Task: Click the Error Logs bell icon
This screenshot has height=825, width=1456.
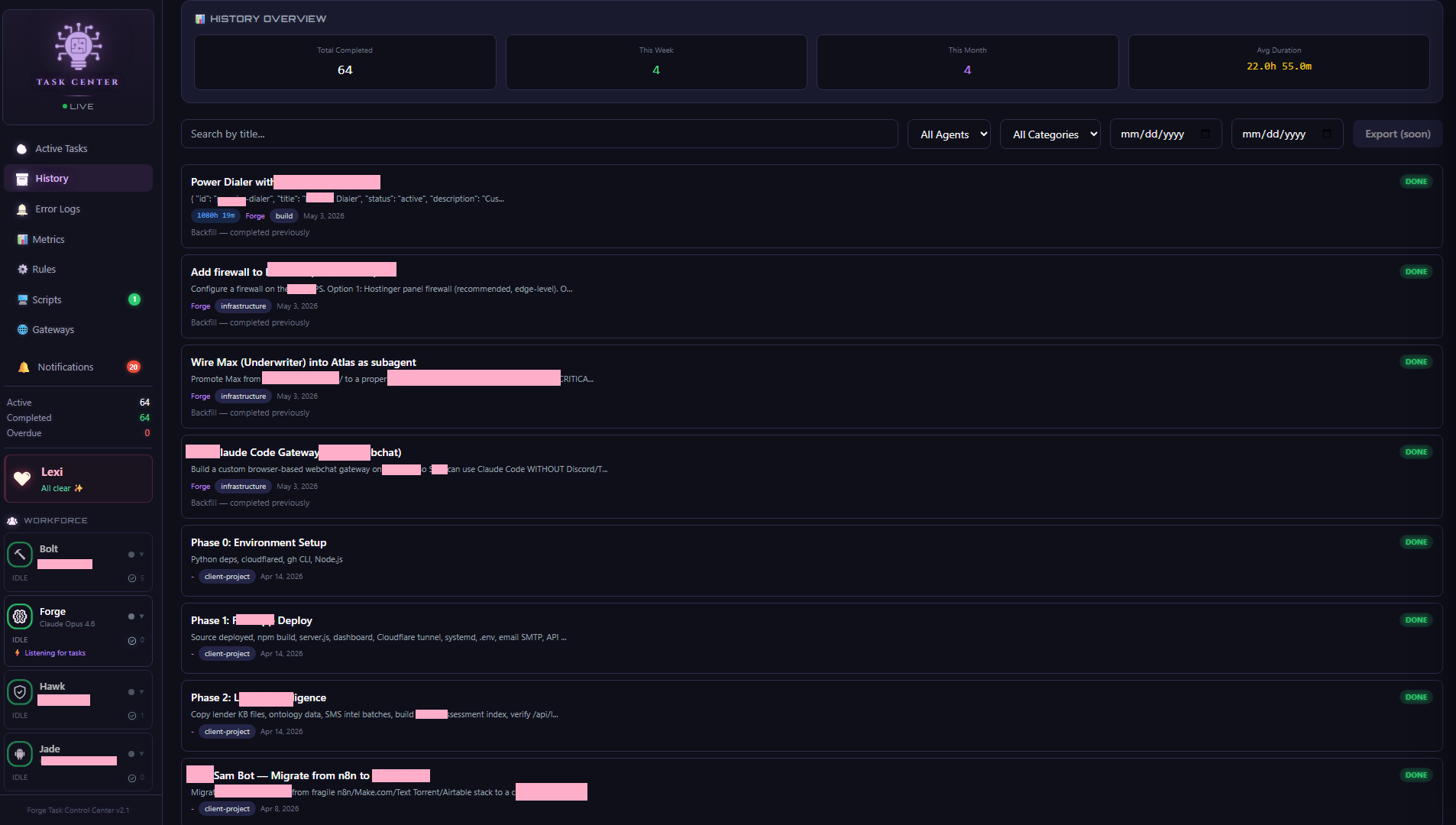Action: click(22, 209)
